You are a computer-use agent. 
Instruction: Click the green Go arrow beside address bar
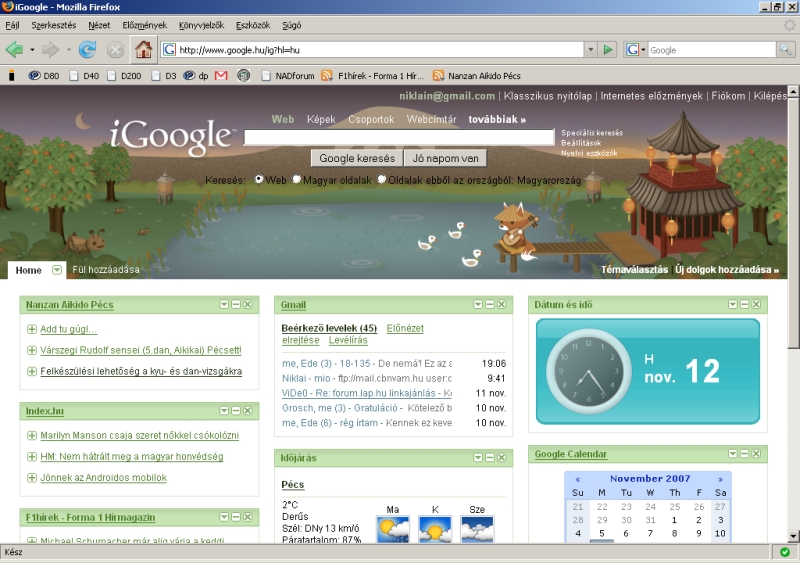click(608, 50)
